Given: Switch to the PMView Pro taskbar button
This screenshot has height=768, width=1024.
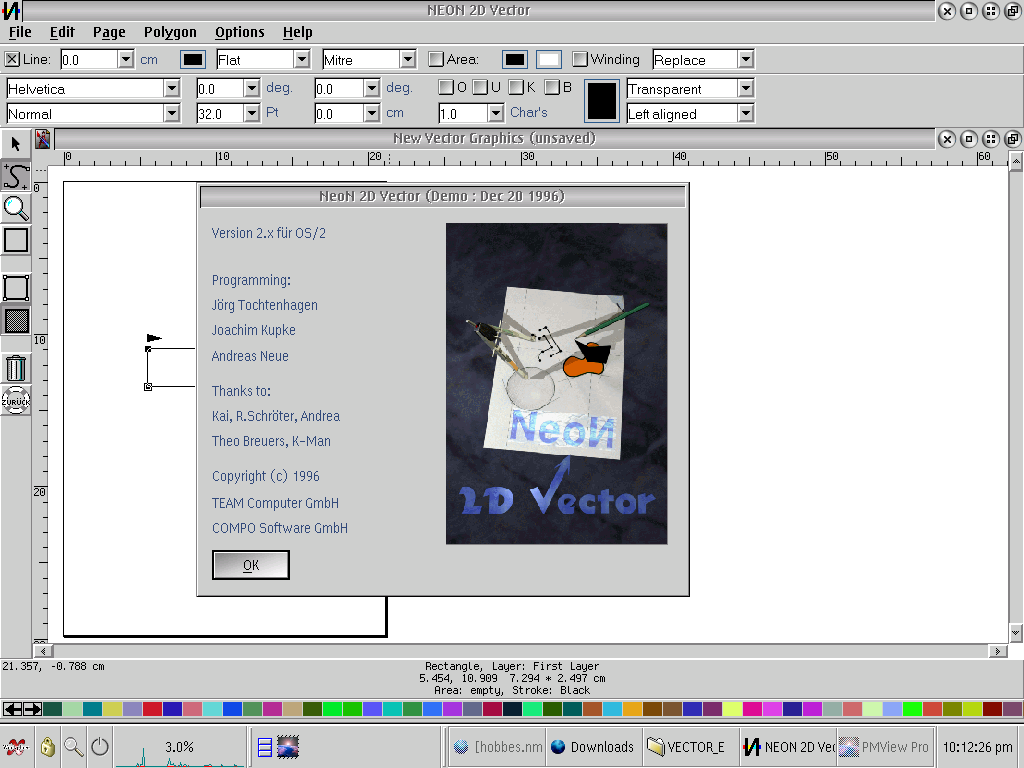Looking at the screenshot, I should pyautogui.click(x=886, y=746).
